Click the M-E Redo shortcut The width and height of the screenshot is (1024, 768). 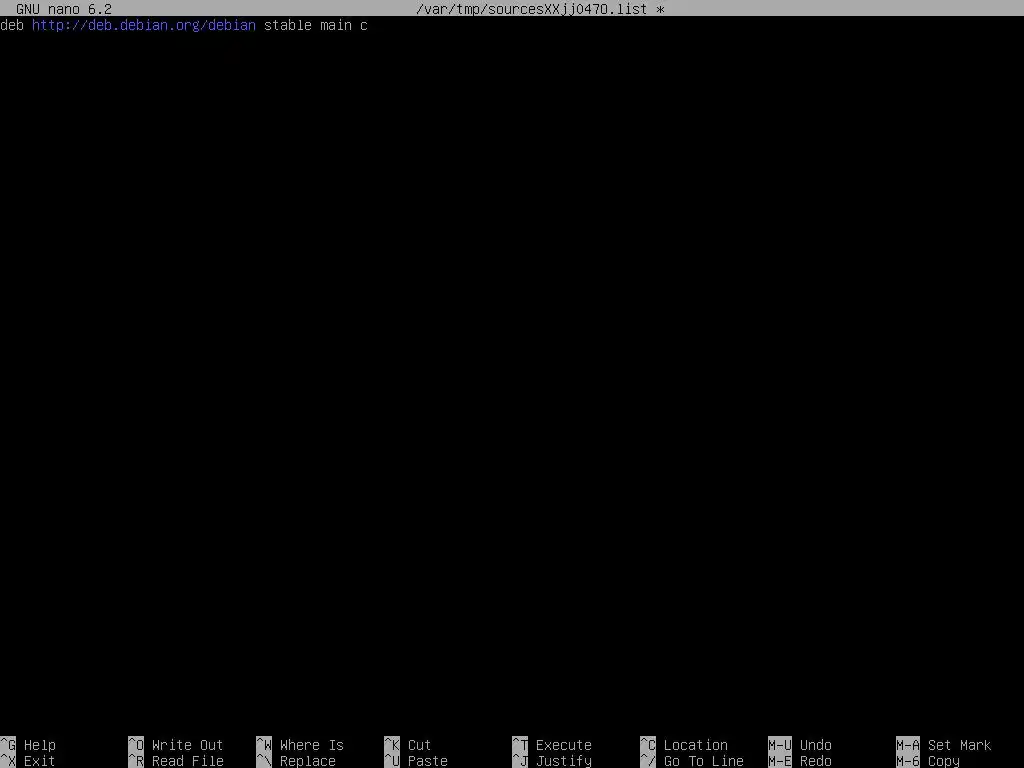click(800, 761)
